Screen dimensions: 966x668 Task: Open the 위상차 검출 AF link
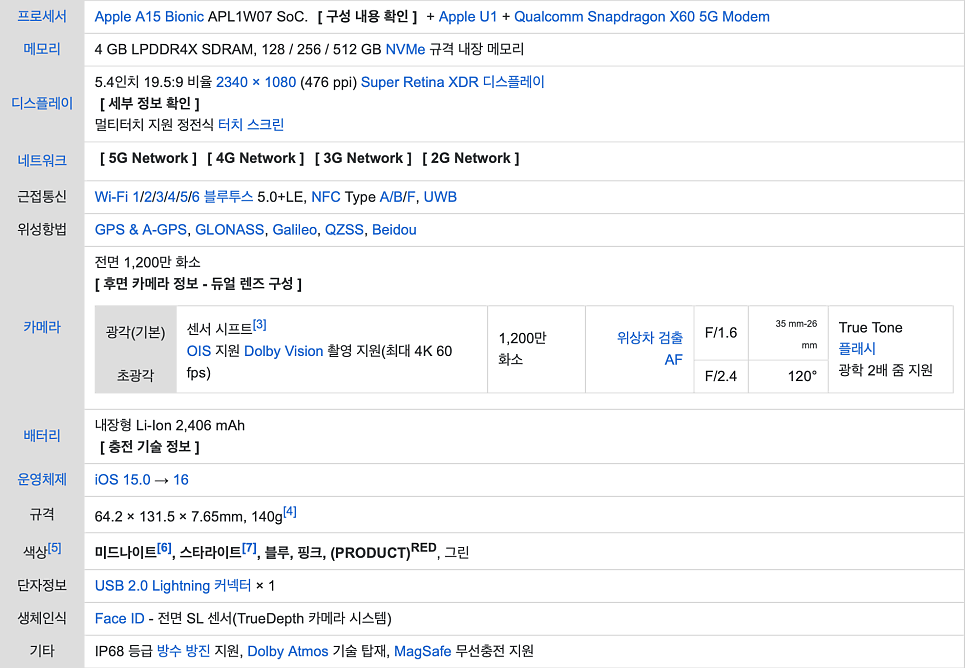[650, 349]
